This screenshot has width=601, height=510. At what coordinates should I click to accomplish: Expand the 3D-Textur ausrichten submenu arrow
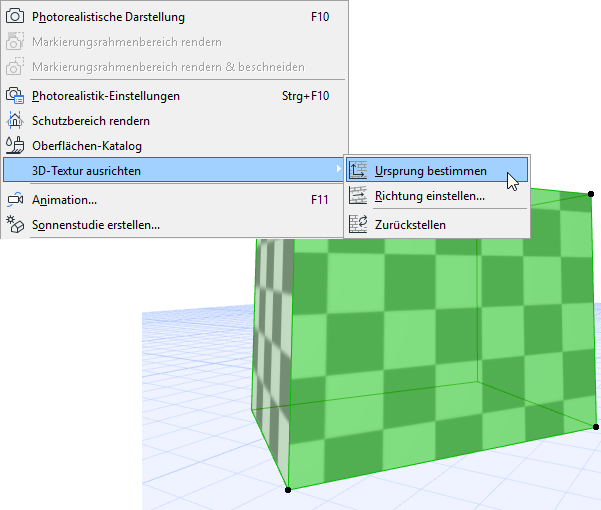pos(338,169)
